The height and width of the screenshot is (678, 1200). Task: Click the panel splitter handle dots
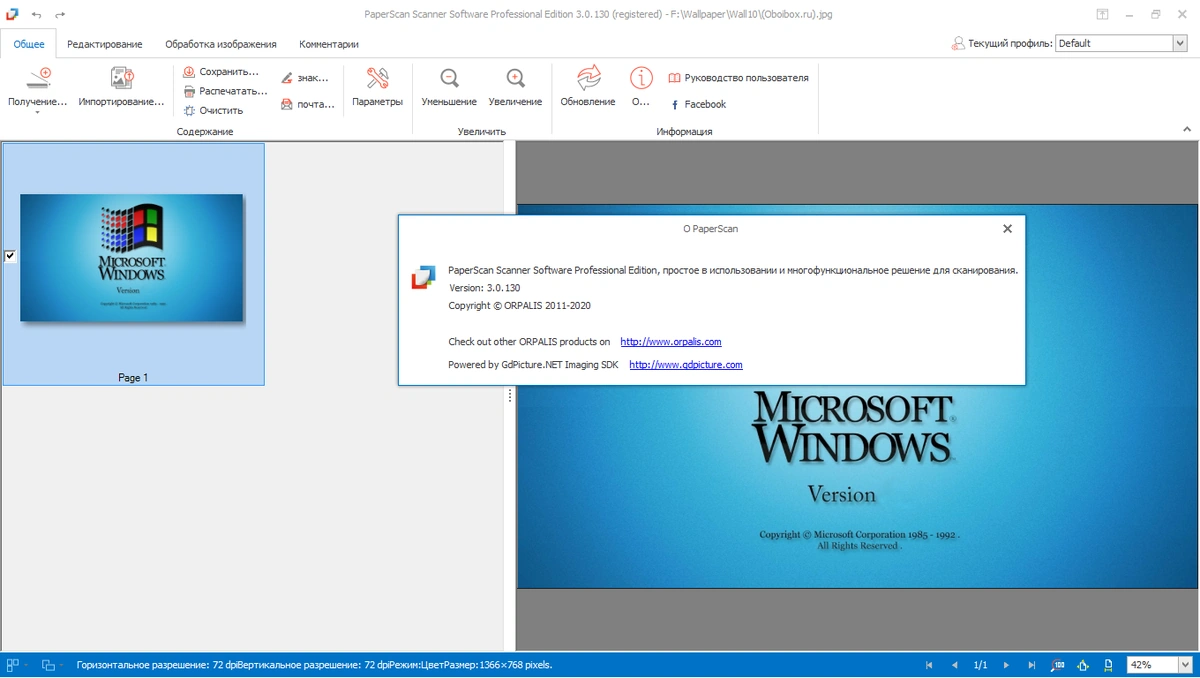click(510, 396)
